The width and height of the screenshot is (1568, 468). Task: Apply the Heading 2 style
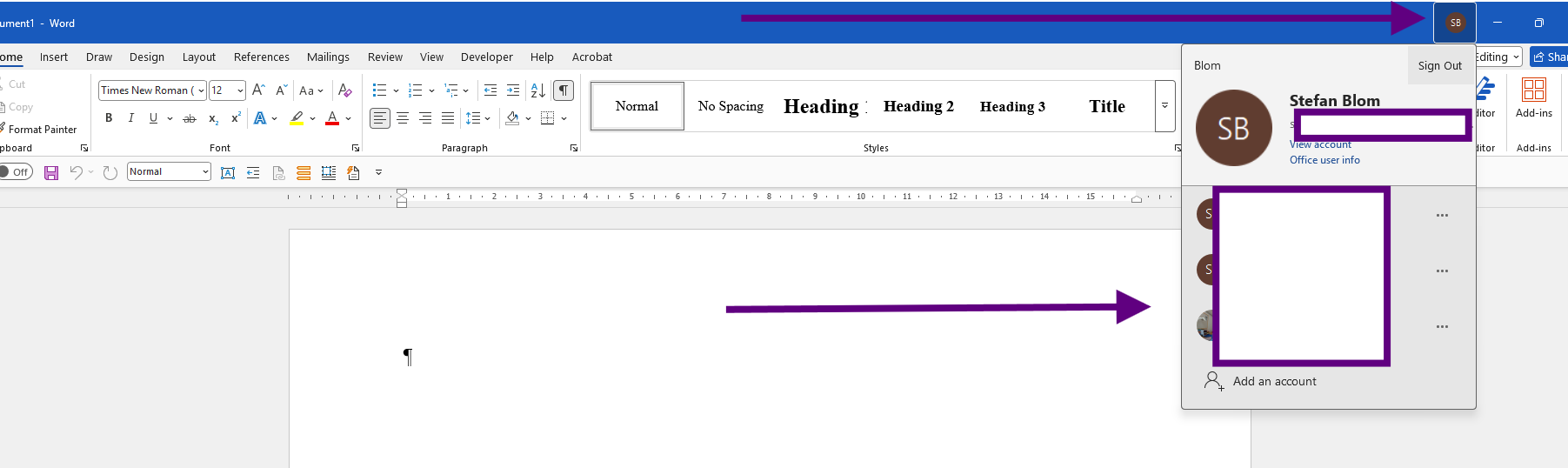(918, 106)
